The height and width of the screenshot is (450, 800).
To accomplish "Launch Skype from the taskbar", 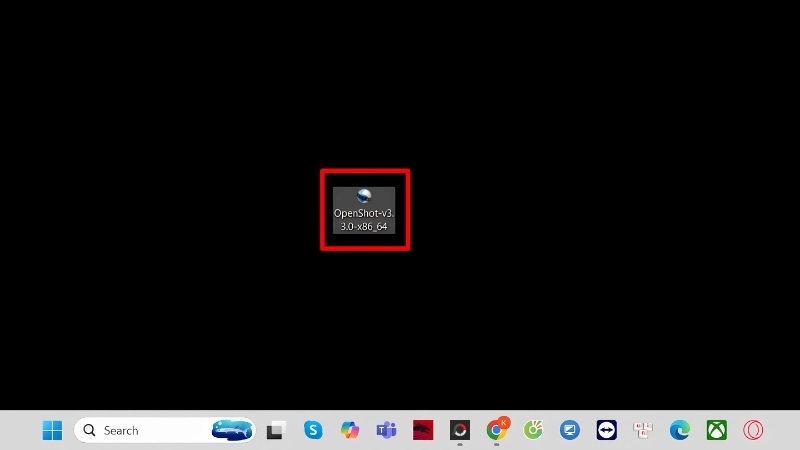I will tap(313, 430).
